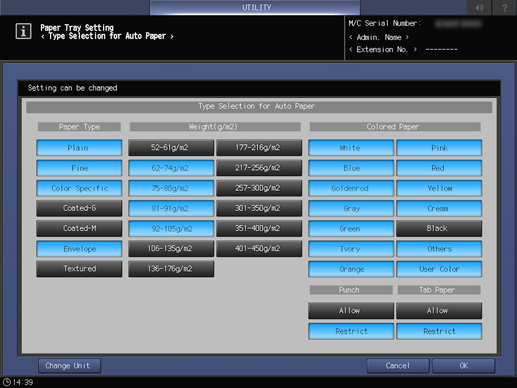Viewport: 517px width, 388px height.
Task: Deselect the 81-91g/m2 weight option
Action: [x=171, y=208]
